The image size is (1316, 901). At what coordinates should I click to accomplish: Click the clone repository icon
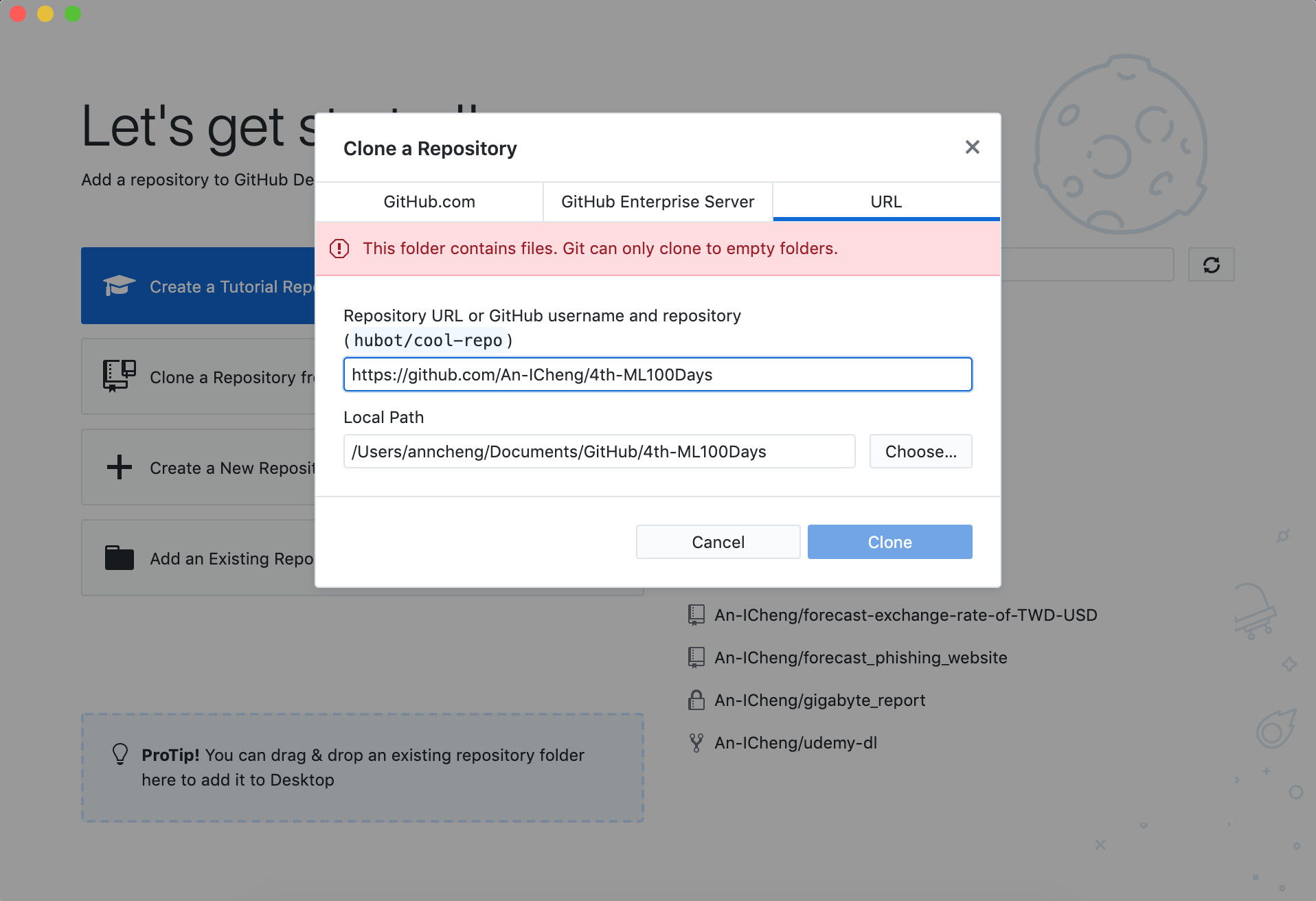coord(119,376)
